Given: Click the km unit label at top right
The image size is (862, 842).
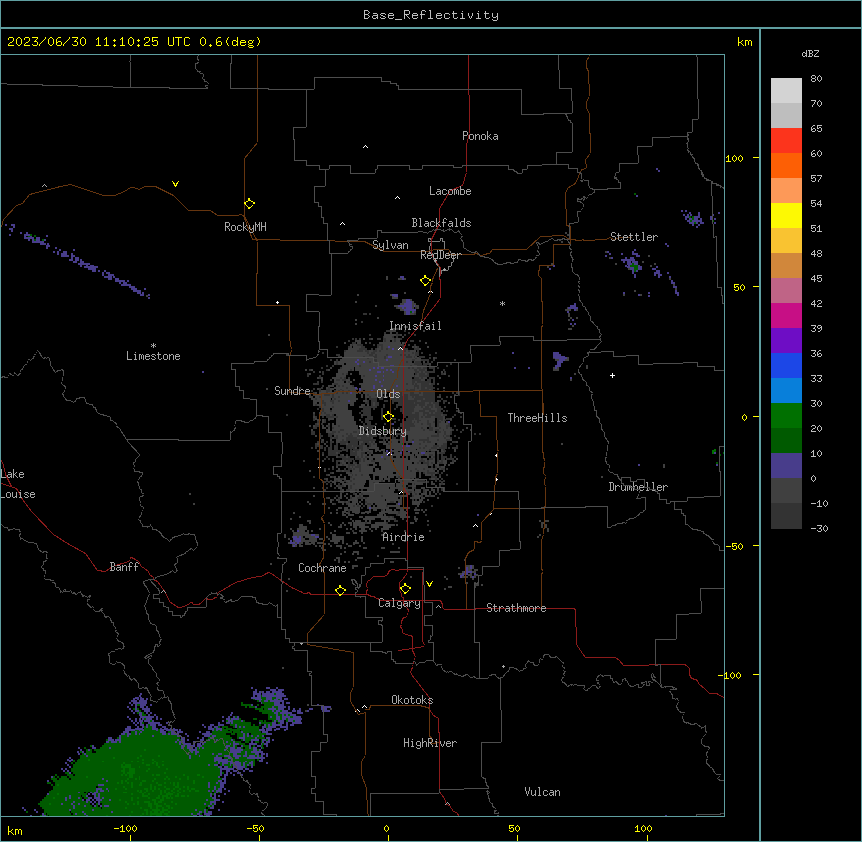Looking at the screenshot, I should tap(745, 42).
